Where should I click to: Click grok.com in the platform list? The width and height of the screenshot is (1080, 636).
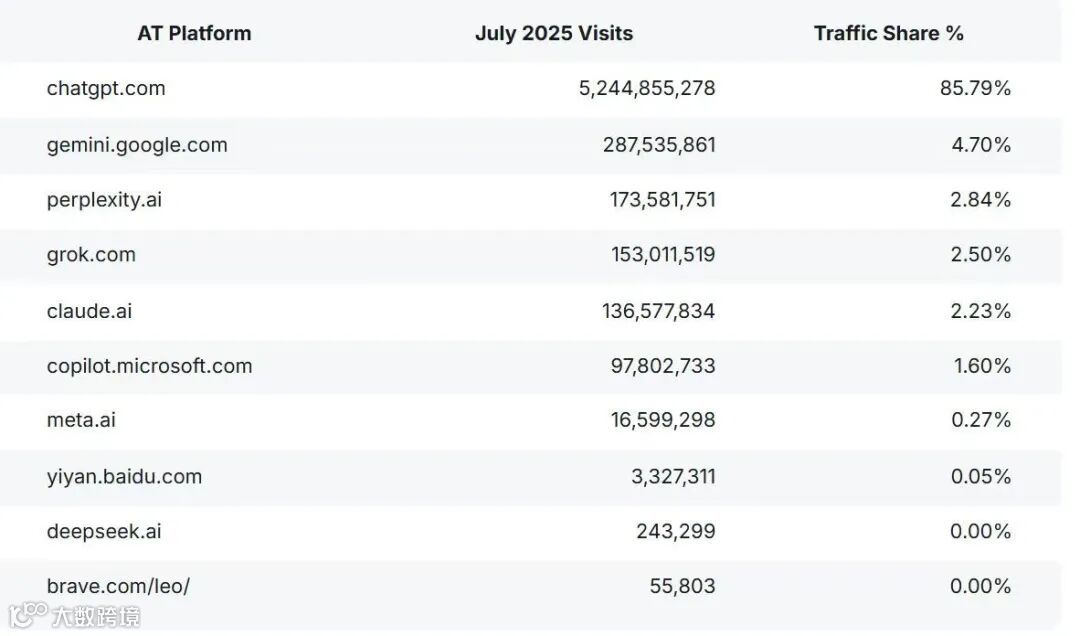coord(91,255)
